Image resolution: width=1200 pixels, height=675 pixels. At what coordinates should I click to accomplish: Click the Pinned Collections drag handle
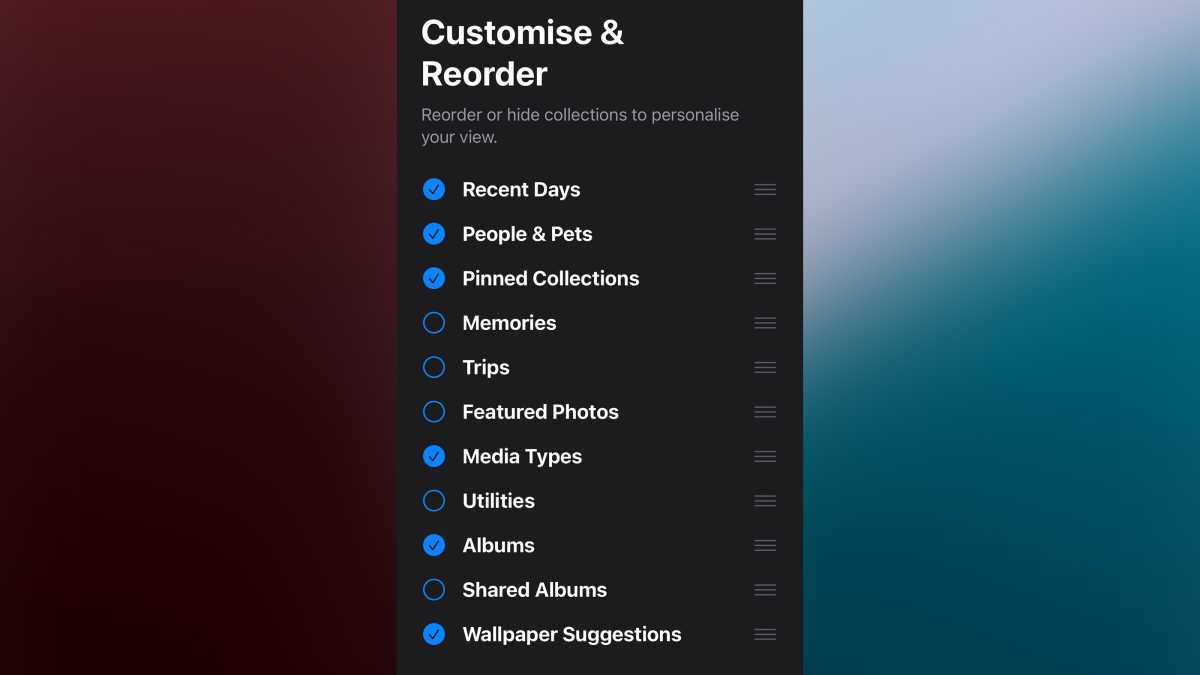click(x=765, y=278)
